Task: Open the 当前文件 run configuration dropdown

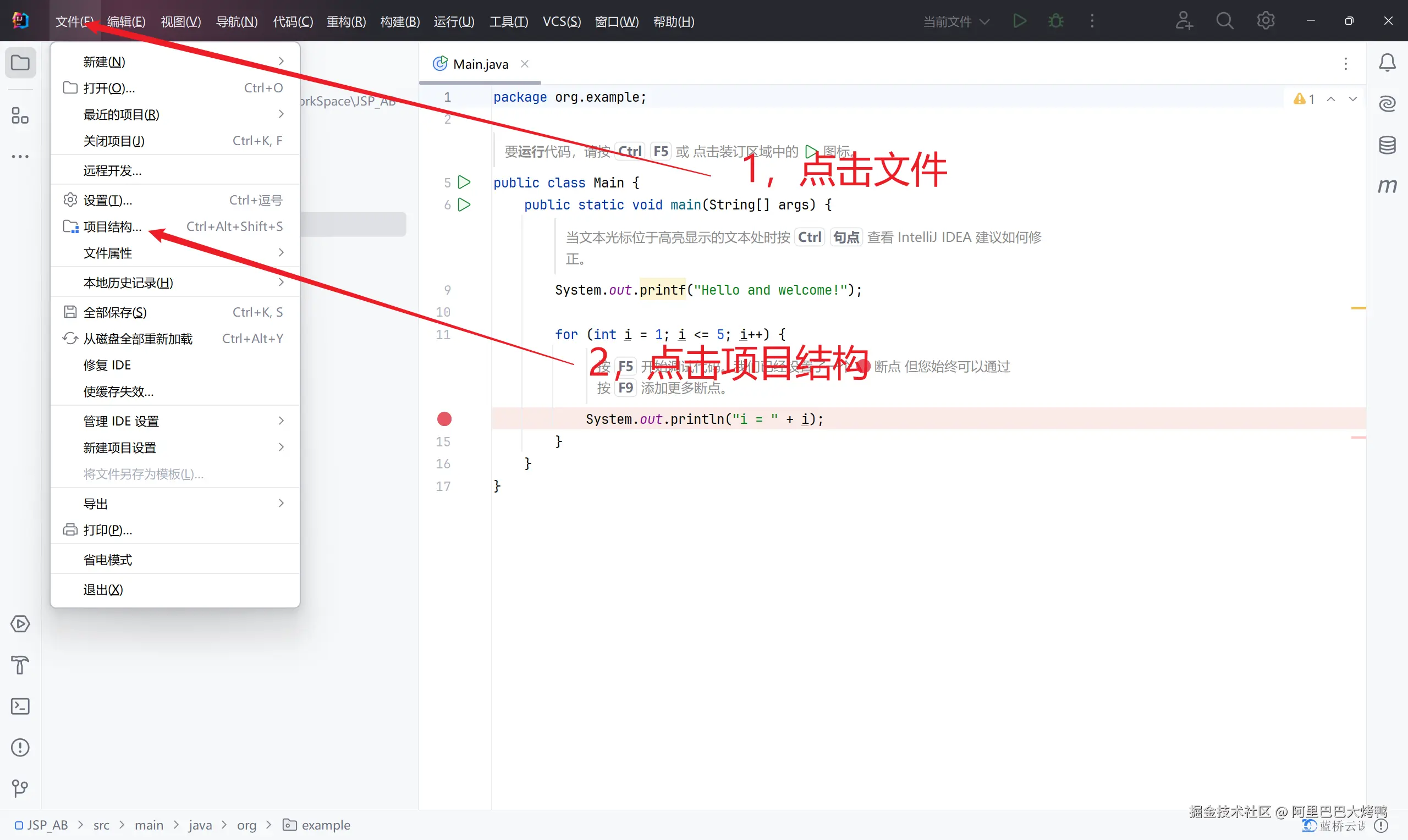Action: 956,21
